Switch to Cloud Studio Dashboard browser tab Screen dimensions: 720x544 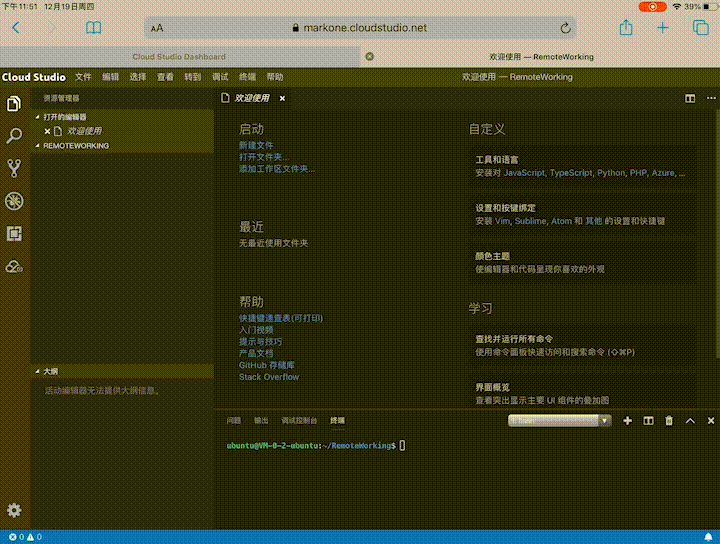click(179, 57)
